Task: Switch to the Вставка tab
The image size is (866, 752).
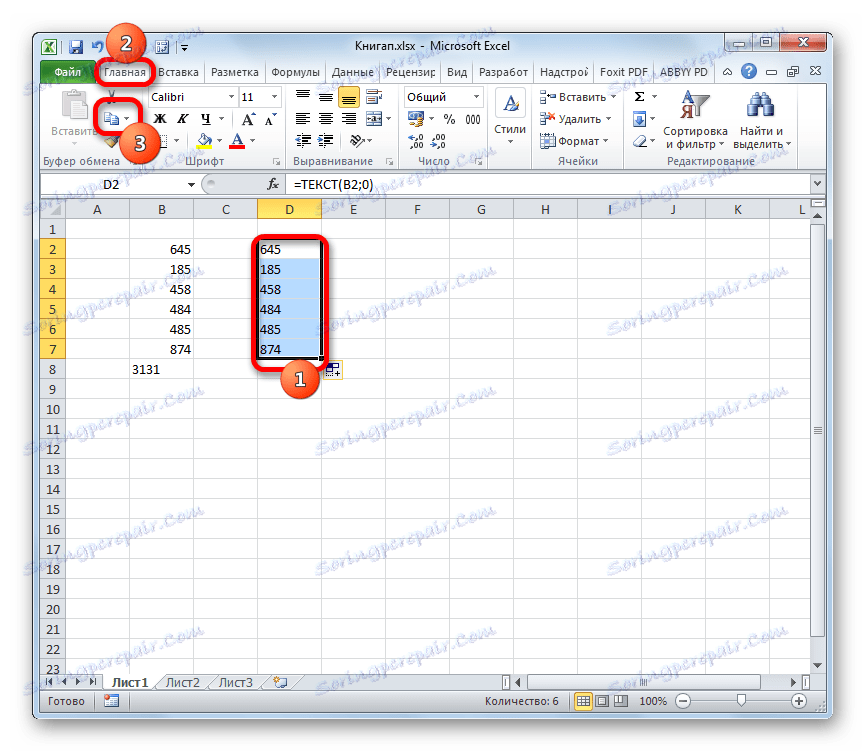Action: [x=178, y=72]
